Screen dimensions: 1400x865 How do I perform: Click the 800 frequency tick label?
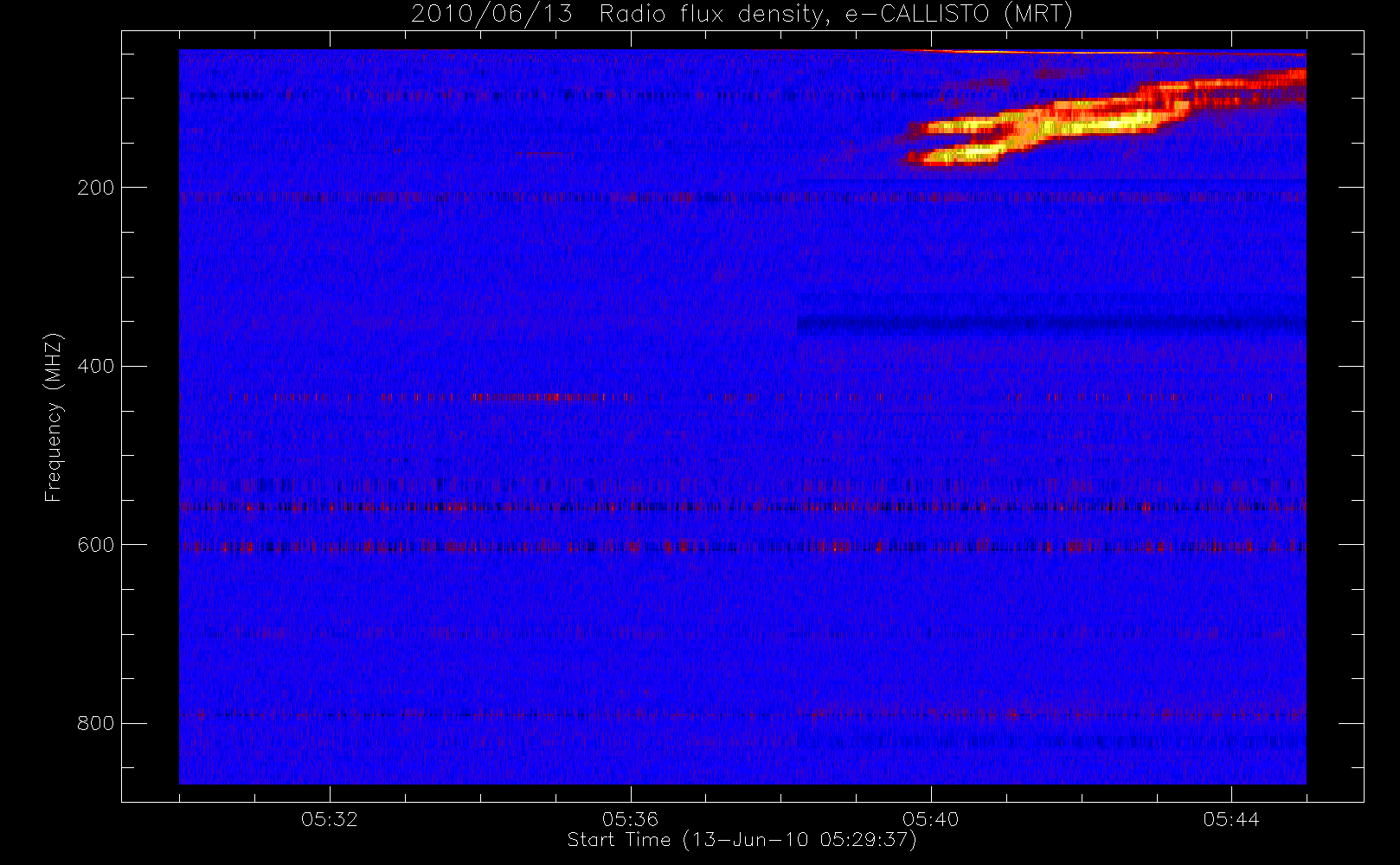pos(95,724)
